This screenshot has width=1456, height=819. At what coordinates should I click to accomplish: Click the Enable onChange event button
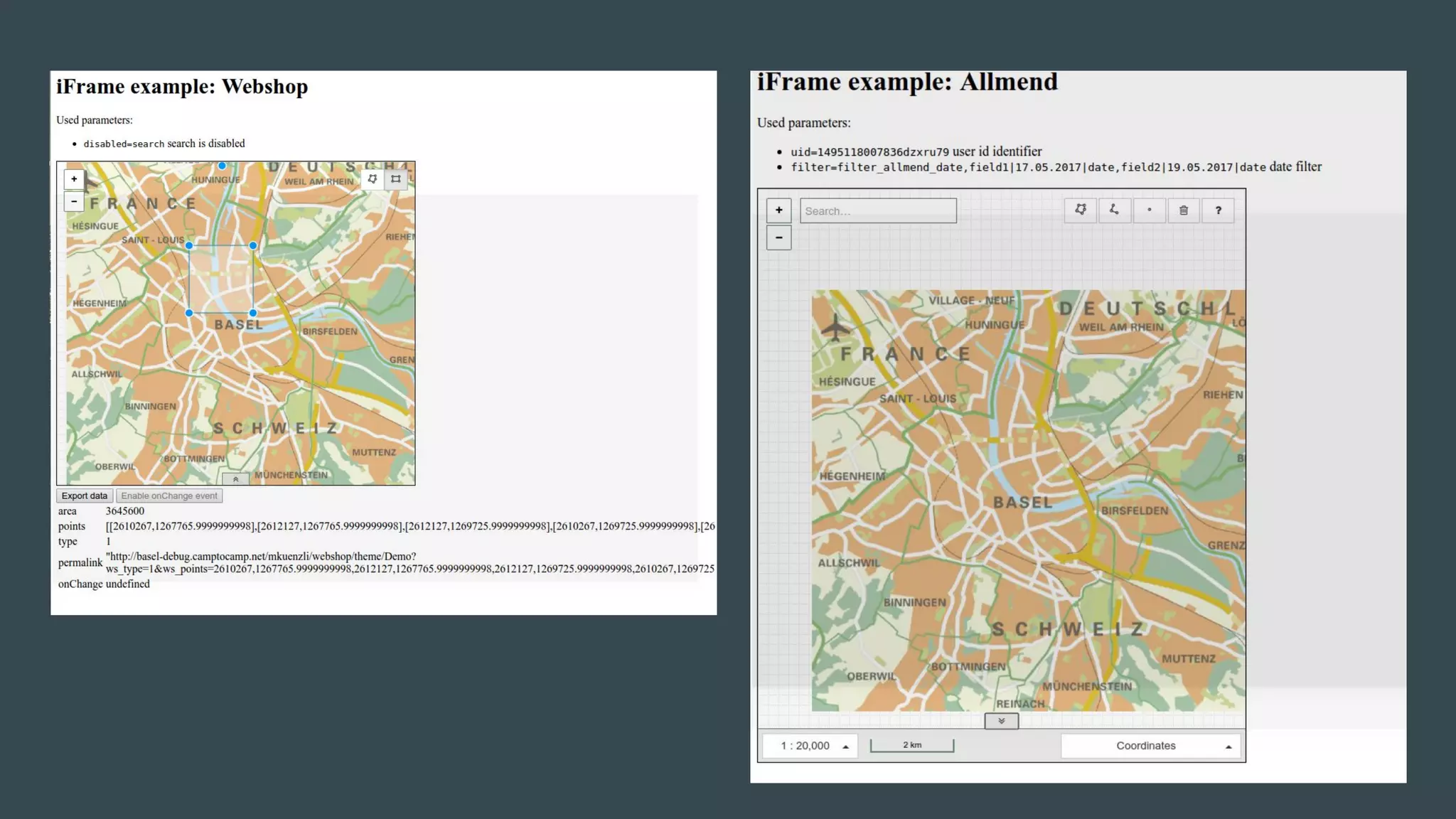click(x=169, y=496)
